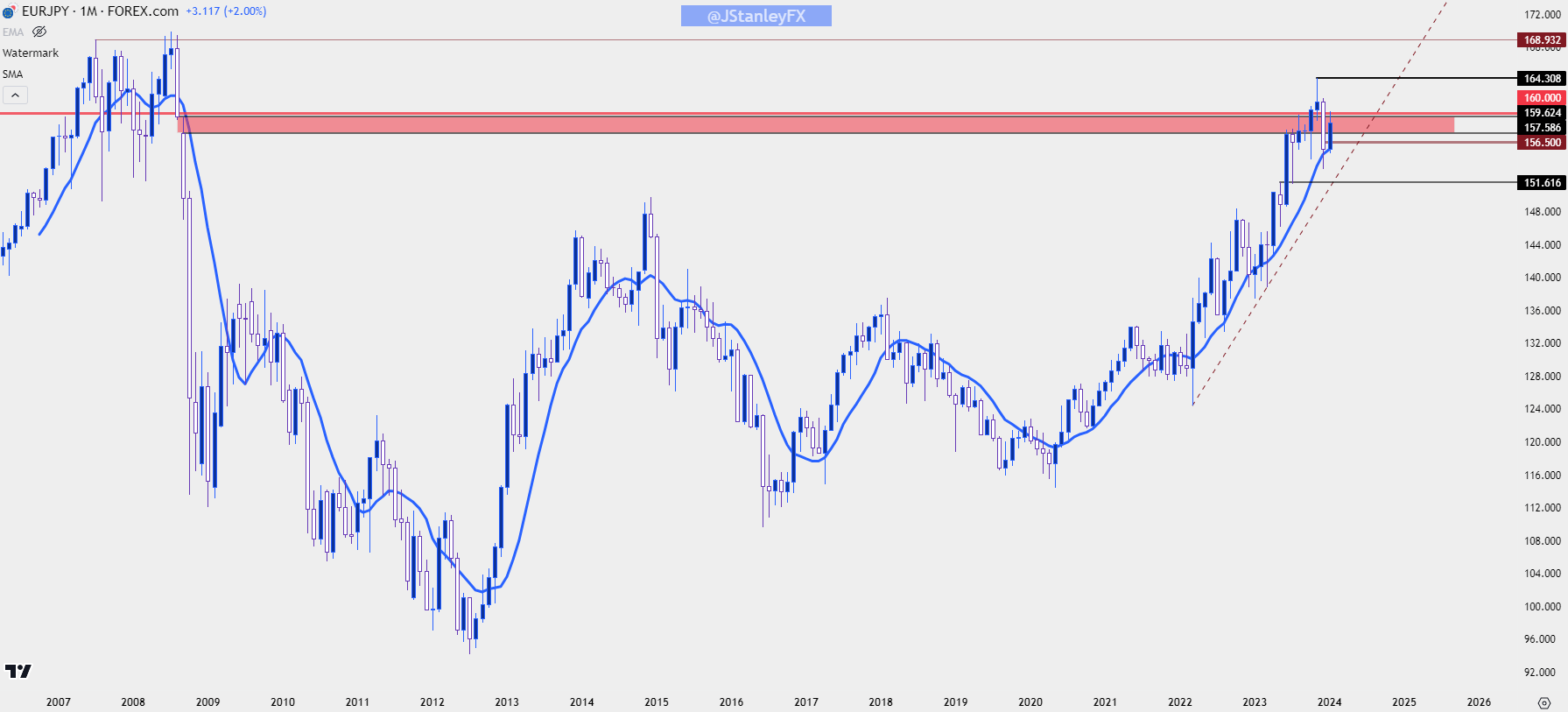
Task: Click 2008 on the time axis
Action: (x=133, y=702)
